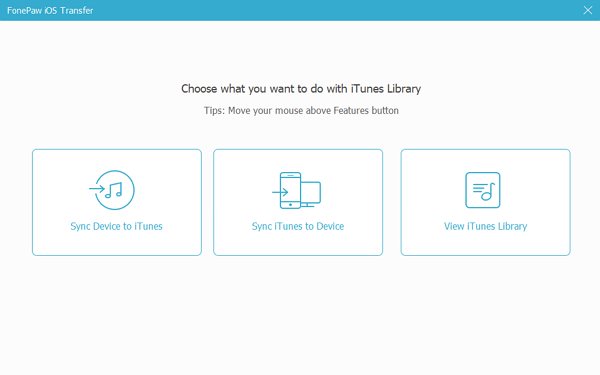Close the FonePaw iOS Transfer window

coord(588,10)
